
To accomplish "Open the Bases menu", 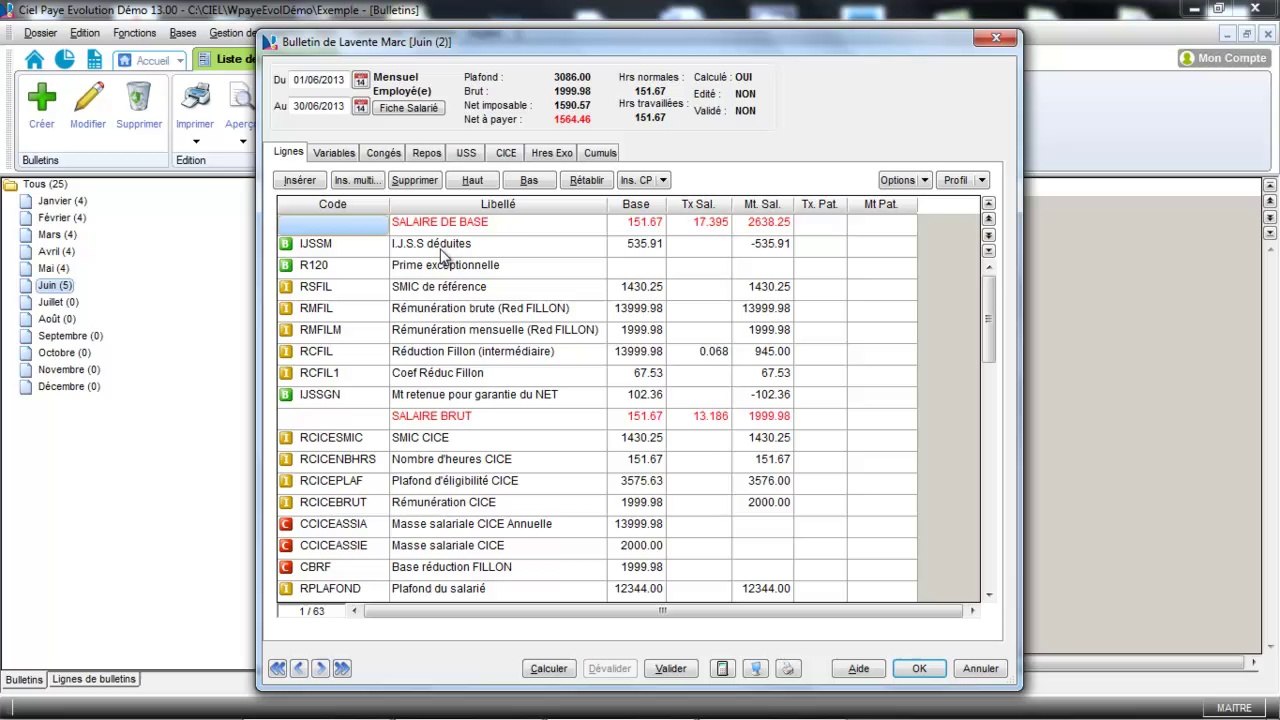I will tap(183, 33).
